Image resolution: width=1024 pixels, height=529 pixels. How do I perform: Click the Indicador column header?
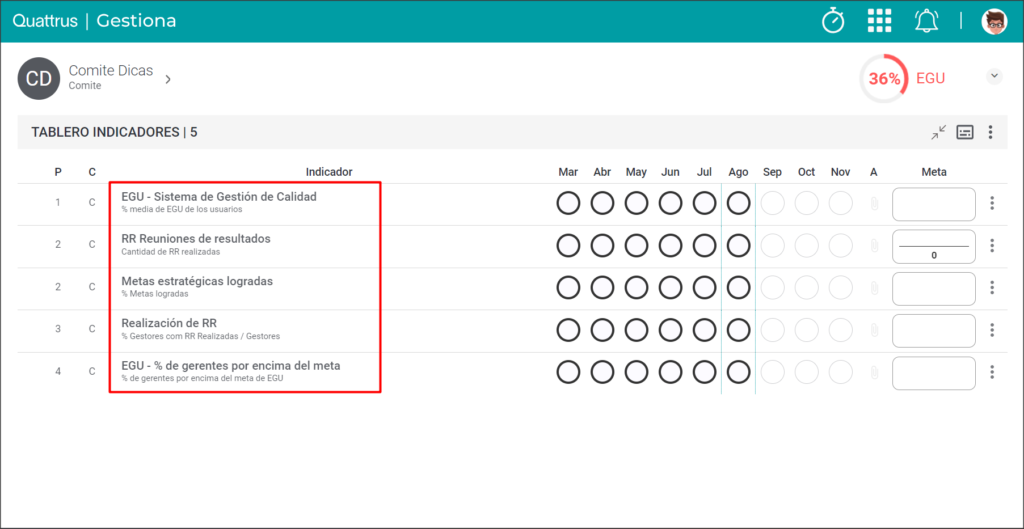tap(329, 172)
